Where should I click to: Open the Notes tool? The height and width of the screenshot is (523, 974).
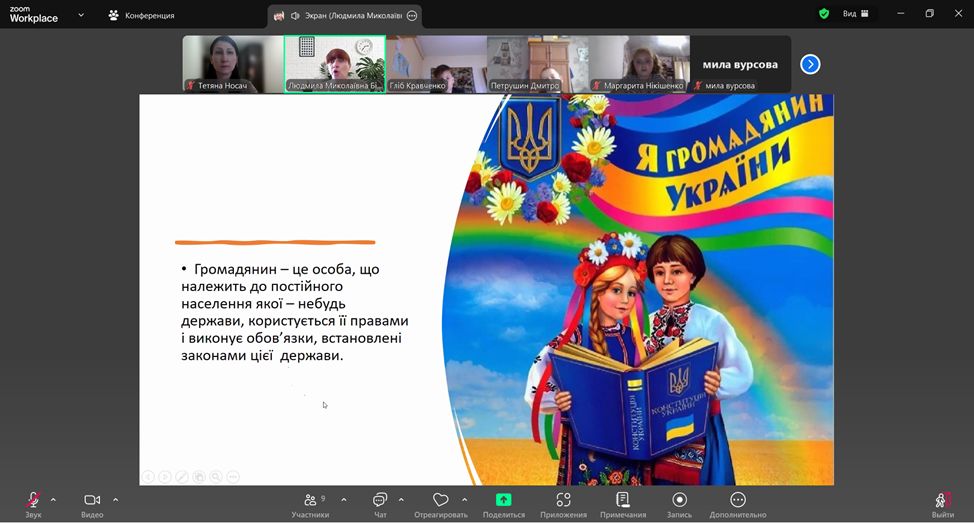pyautogui.click(x=622, y=503)
